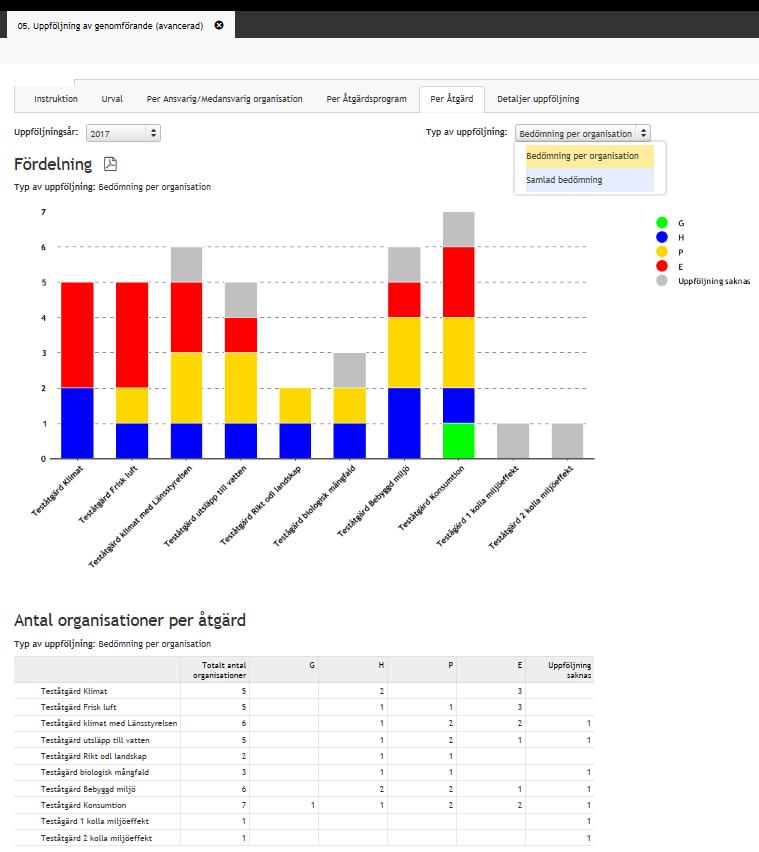This screenshot has height=852, width=759.
Task: Click 'Teståtgärd Rikt odl landskap' table row
Action: pyautogui.click(x=304, y=756)
